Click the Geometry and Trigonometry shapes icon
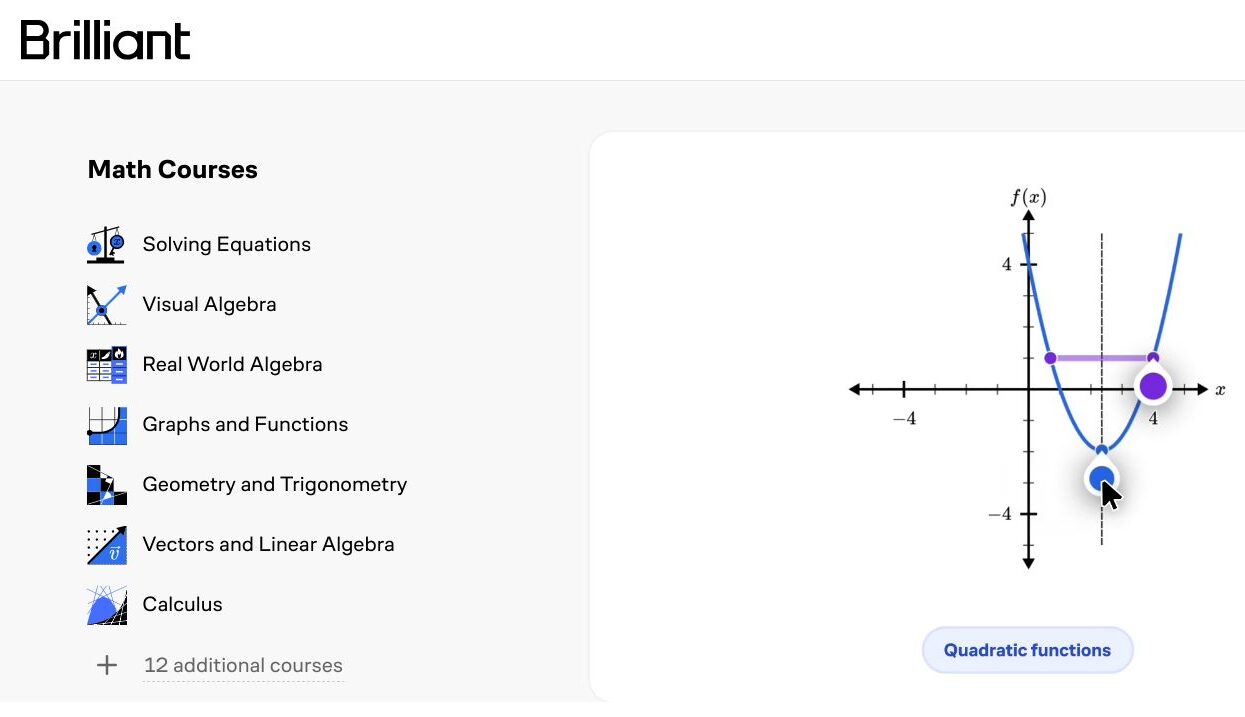The width and height of the screenshot is (1245, 717). point(106,485)
